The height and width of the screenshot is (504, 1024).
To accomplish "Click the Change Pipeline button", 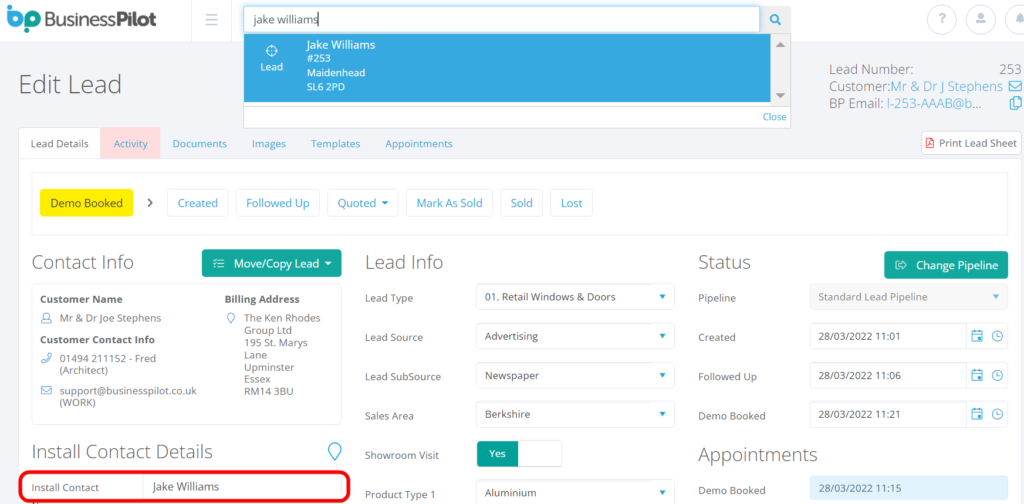I will click(x=945, y=265).
